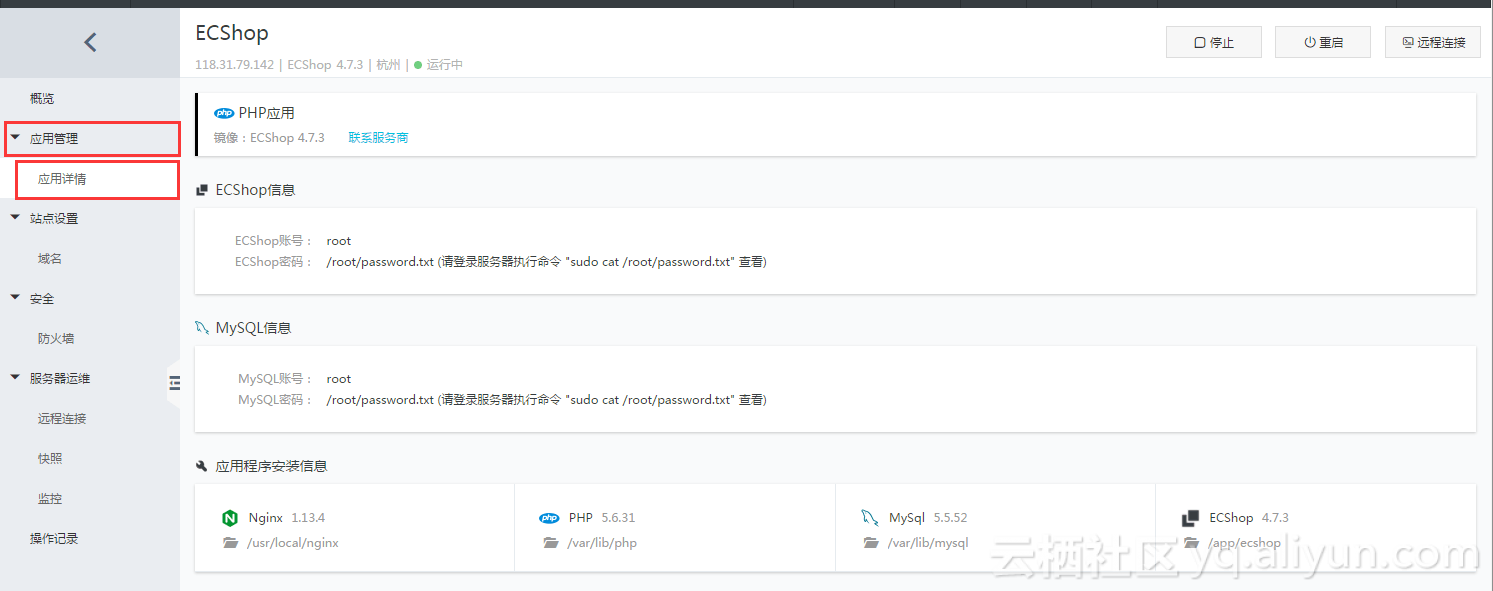Click the PHP logo beside PHP应用

[x=224, y=113]
